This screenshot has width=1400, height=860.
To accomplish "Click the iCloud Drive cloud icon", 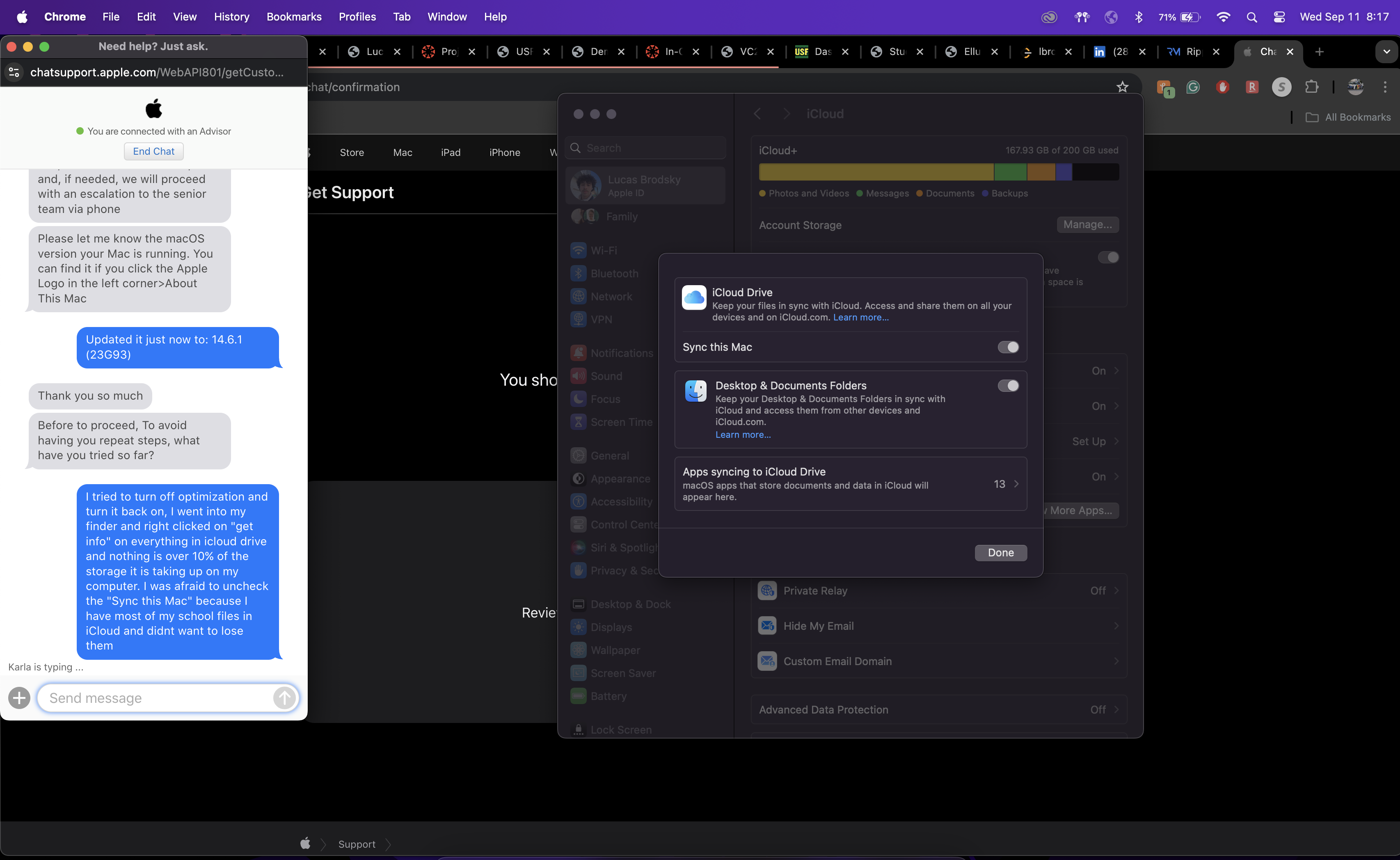I will click(x=694, y=297).
